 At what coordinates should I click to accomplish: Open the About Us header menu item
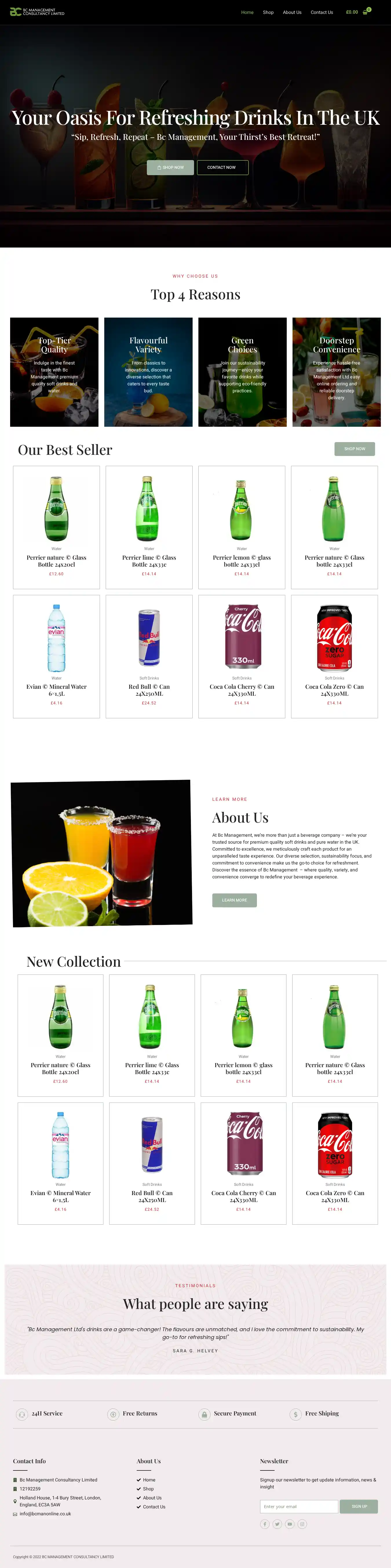click(x=292, y=12)
